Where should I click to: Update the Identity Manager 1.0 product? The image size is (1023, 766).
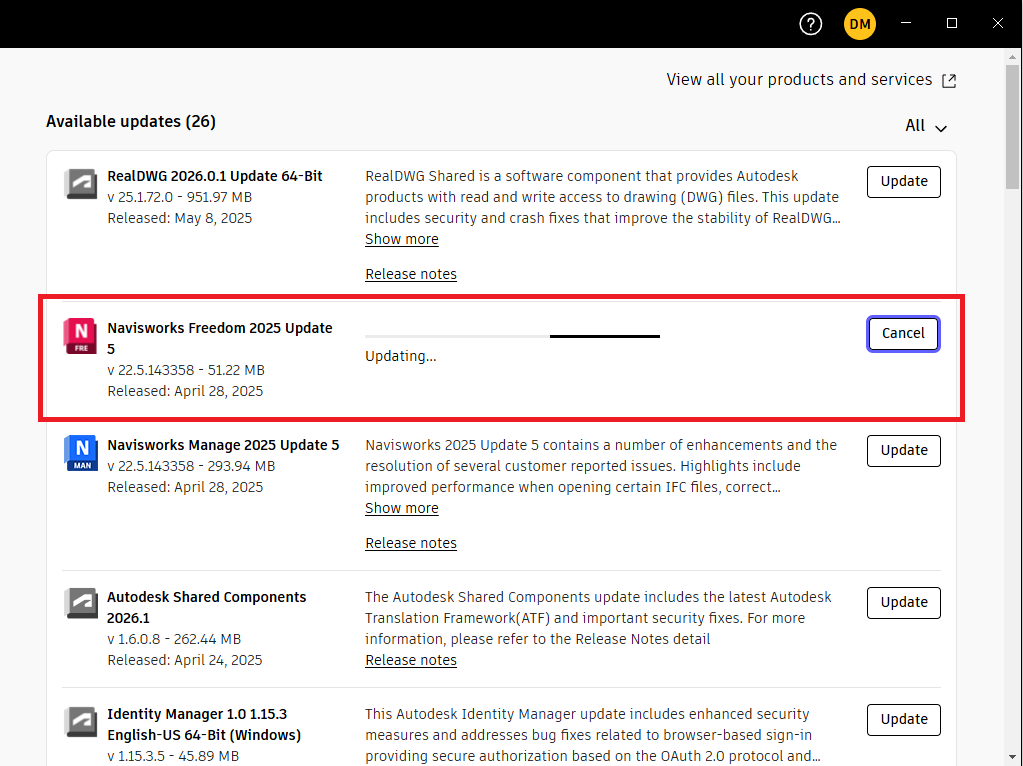903,719
